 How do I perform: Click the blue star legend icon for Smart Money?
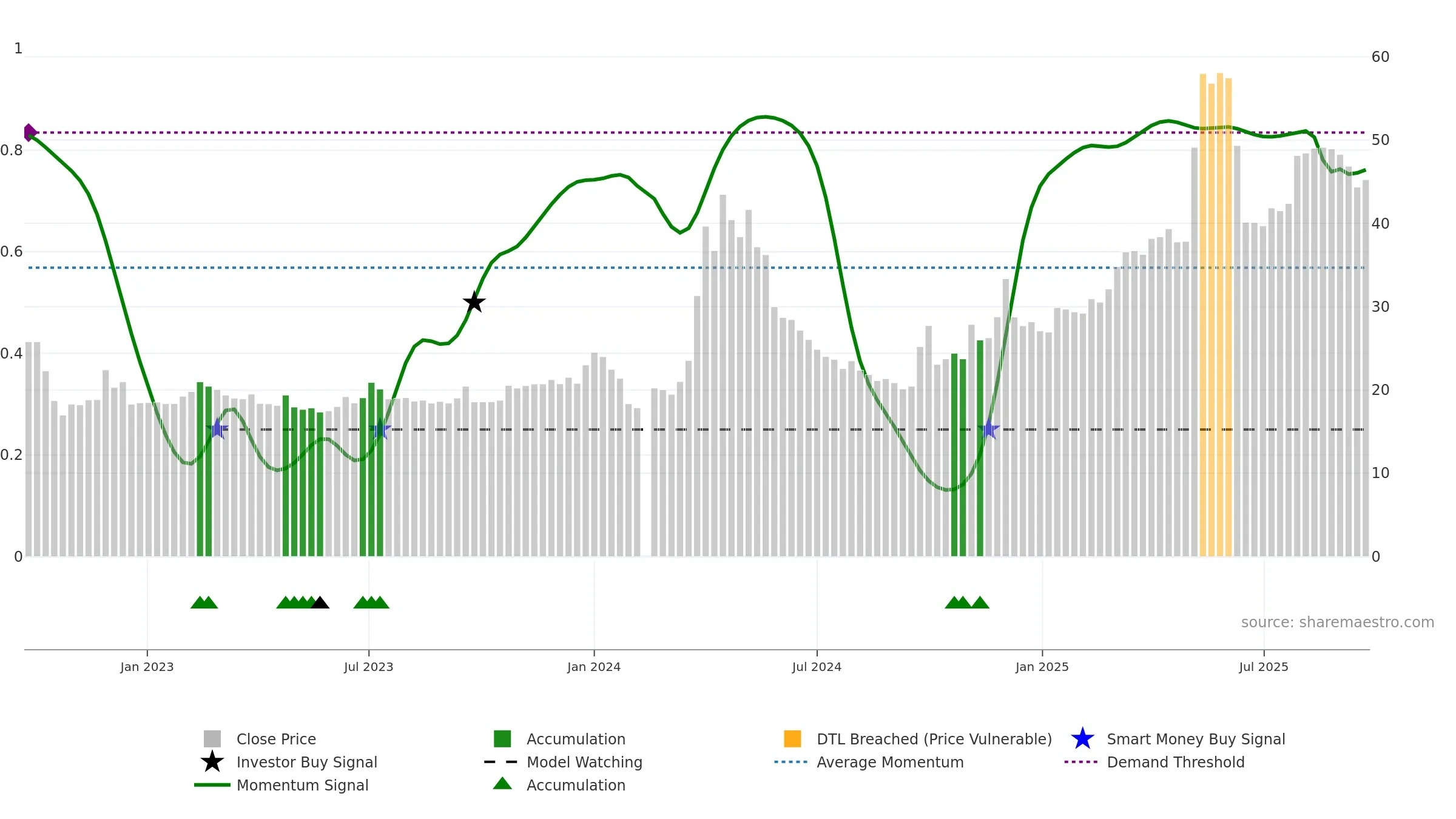(x=1082, y=739)
